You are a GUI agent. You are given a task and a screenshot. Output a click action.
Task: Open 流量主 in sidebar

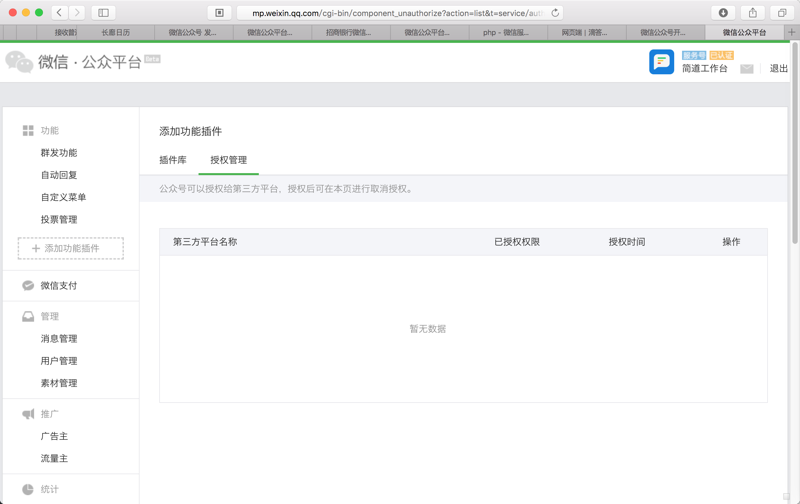(55, 459)
